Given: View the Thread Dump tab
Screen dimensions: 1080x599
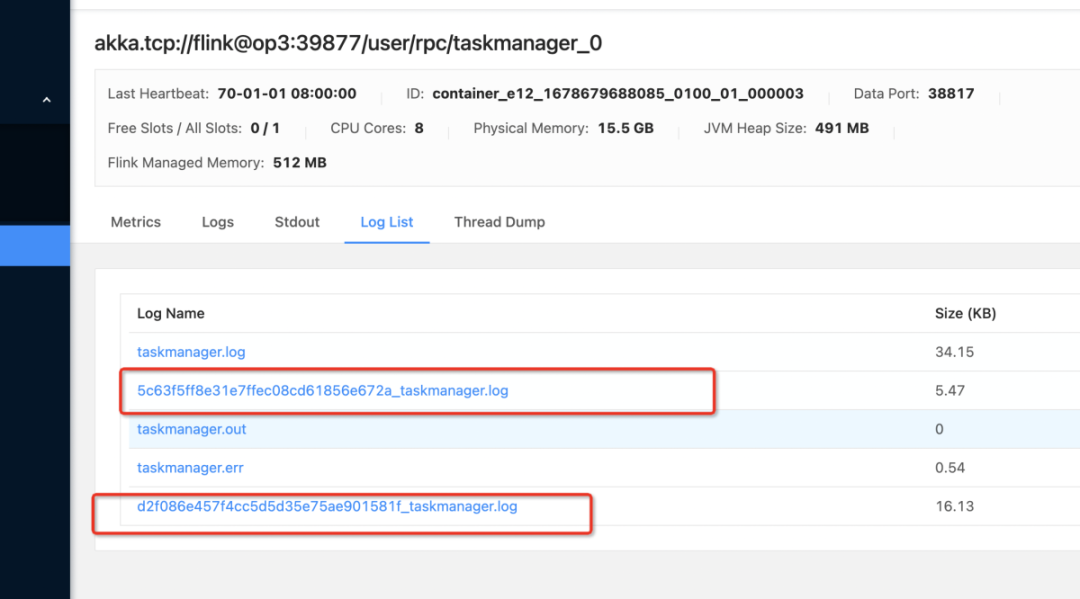Looking at the screenshot, I should pyautogui.click(x=499, y=222).
